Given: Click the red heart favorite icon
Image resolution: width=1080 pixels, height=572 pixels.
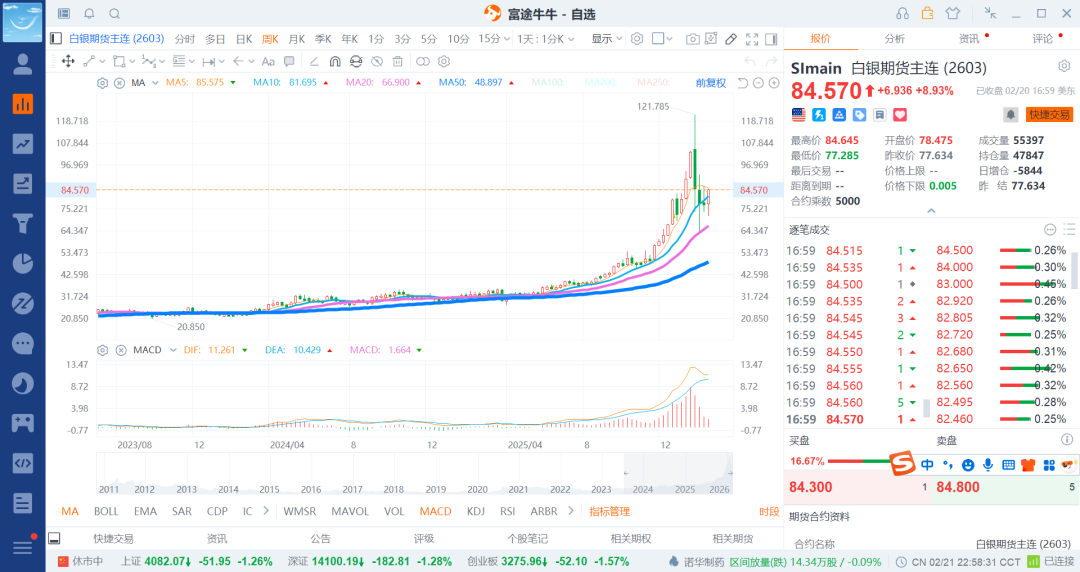Looking at the screenshot, I should (x=900, y=115).
